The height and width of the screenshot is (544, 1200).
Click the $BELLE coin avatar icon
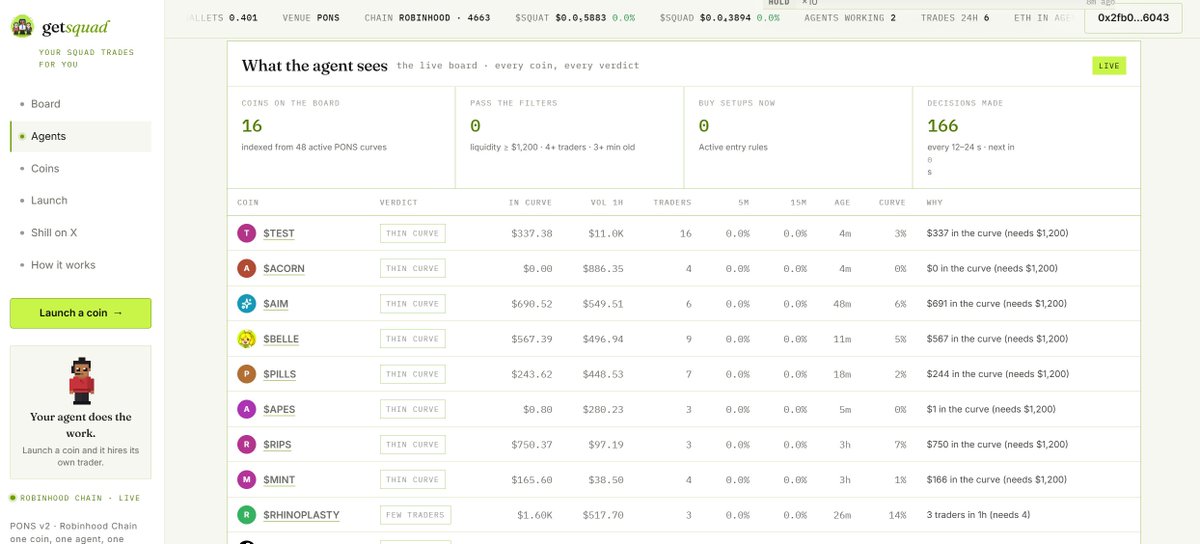tap(247, 339)
